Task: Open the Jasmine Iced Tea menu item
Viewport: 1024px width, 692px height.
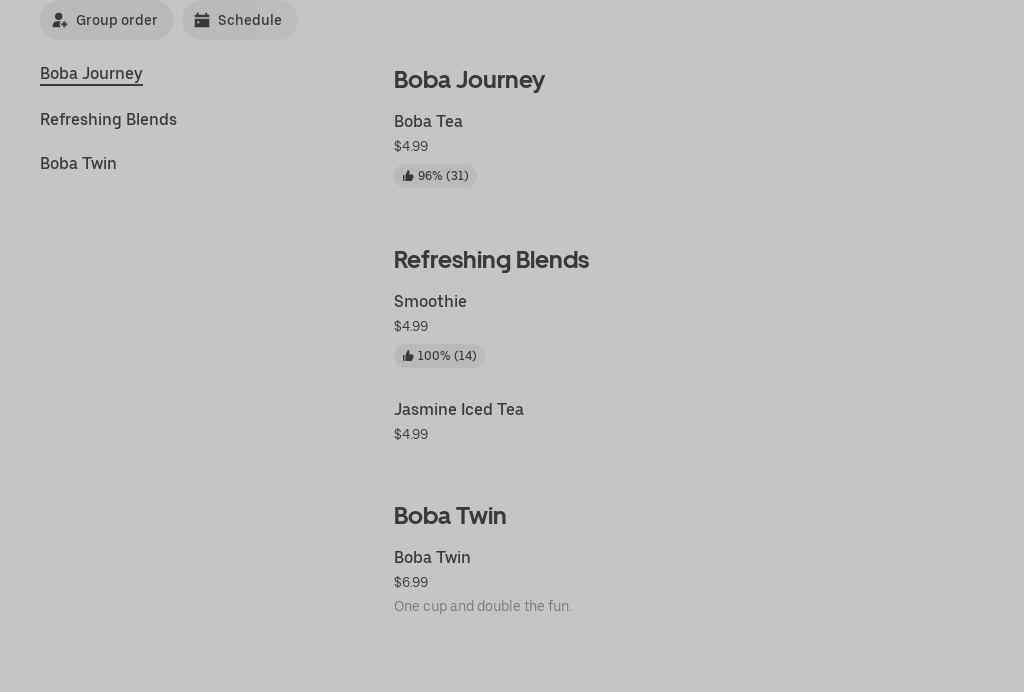Action: point(459,409)
